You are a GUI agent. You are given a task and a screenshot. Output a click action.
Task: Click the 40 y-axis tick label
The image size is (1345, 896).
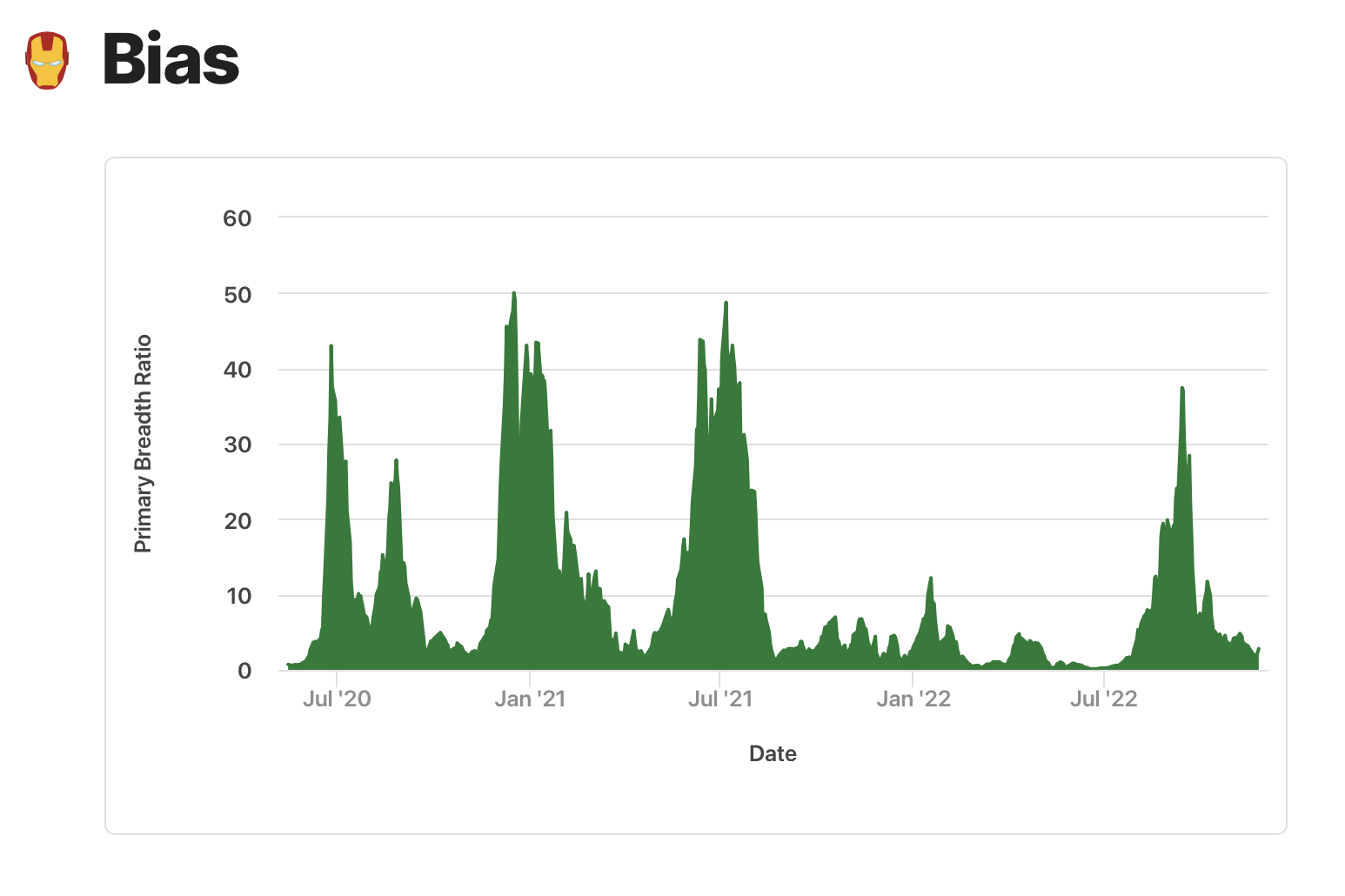pyautogui.click(x=238, y=370)
